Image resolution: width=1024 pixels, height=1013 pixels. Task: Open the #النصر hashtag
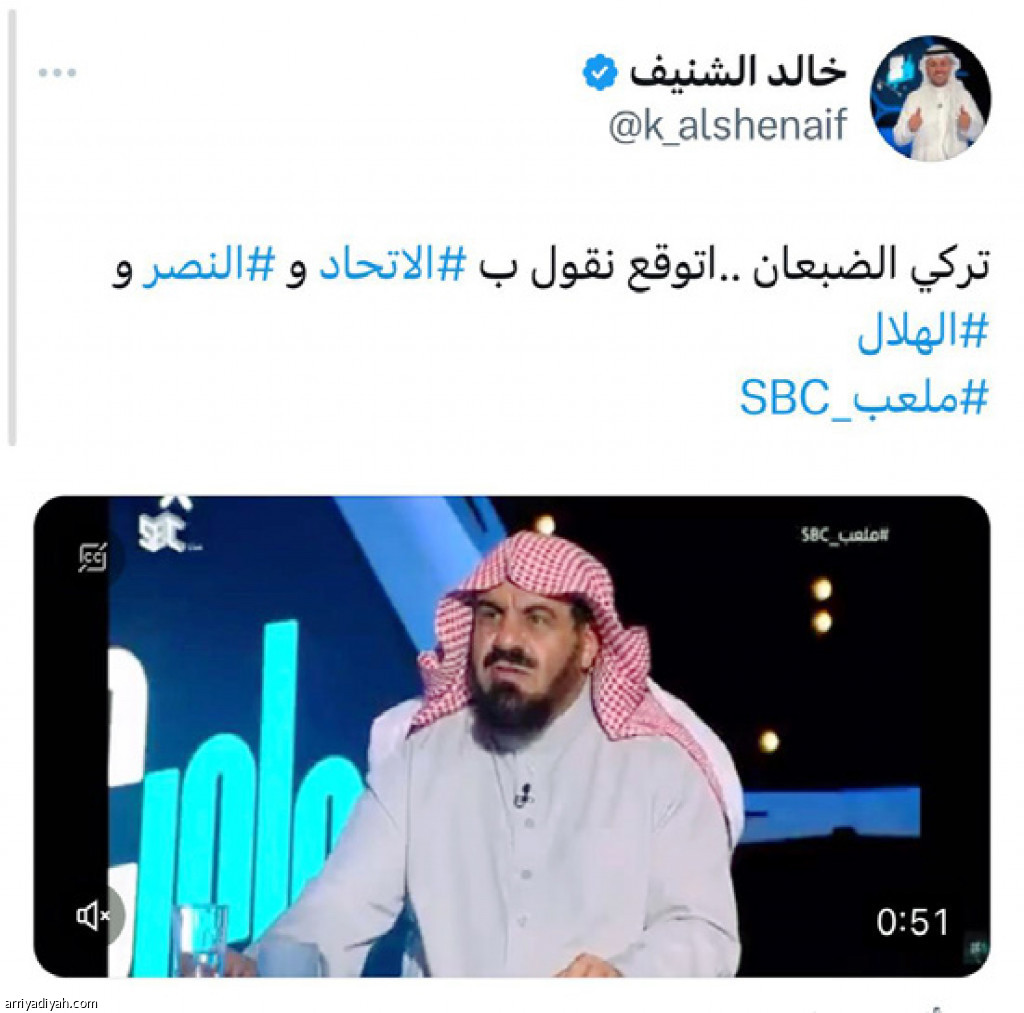click(x=208, y=266)
